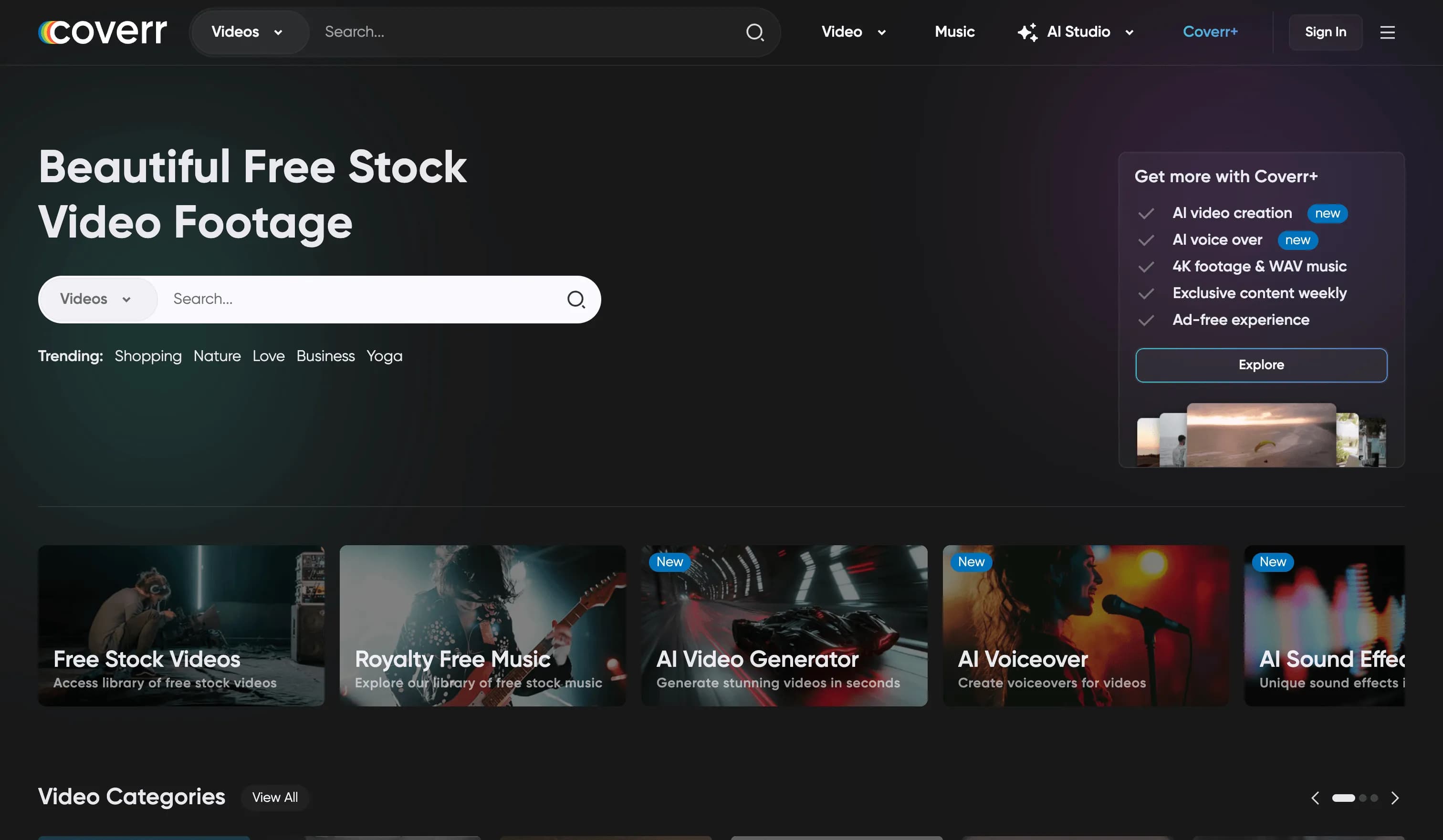Open the Coverr+ nav link

click(1210, 32)
